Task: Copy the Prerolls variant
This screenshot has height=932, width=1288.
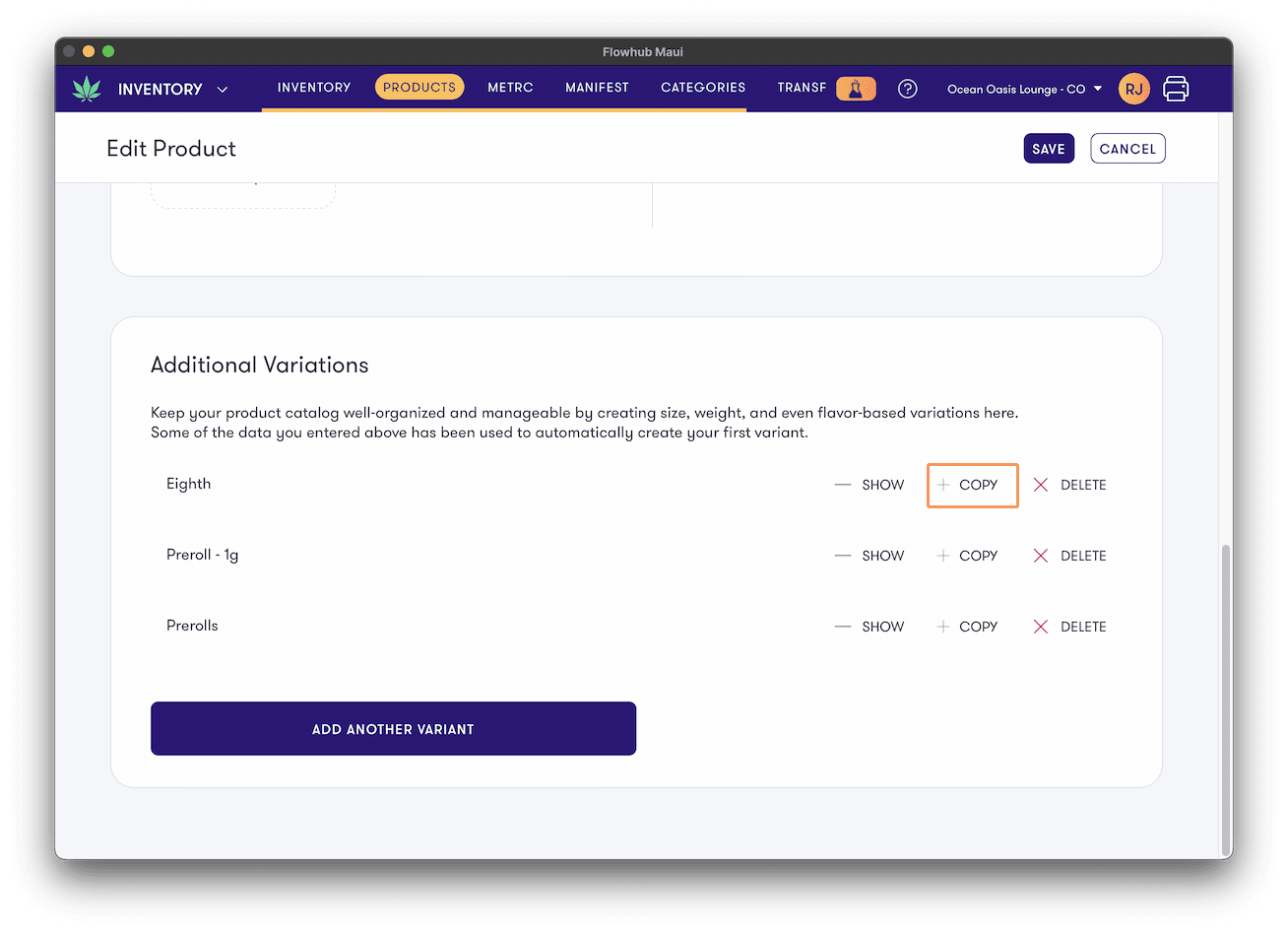Action: tap(967, 627)
